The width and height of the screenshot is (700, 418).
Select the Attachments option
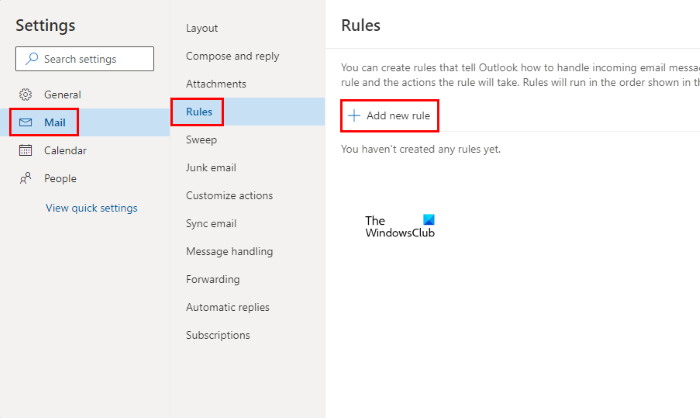[x=215, y=84]
